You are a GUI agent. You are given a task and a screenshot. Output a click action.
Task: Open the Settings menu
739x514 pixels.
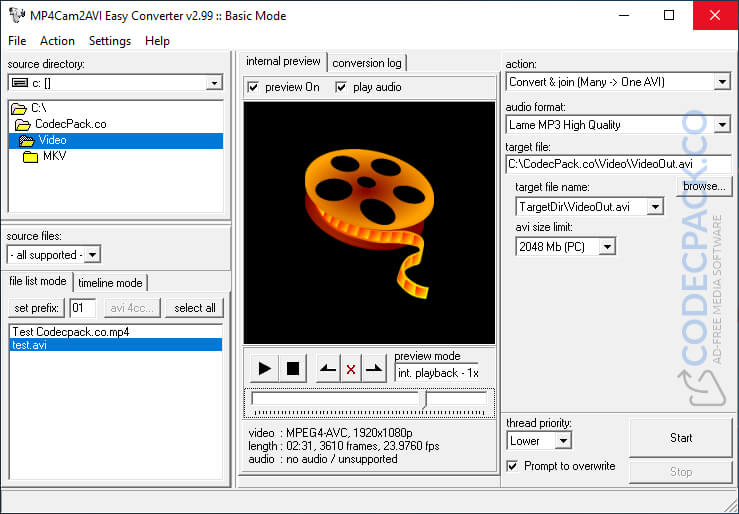110,41
